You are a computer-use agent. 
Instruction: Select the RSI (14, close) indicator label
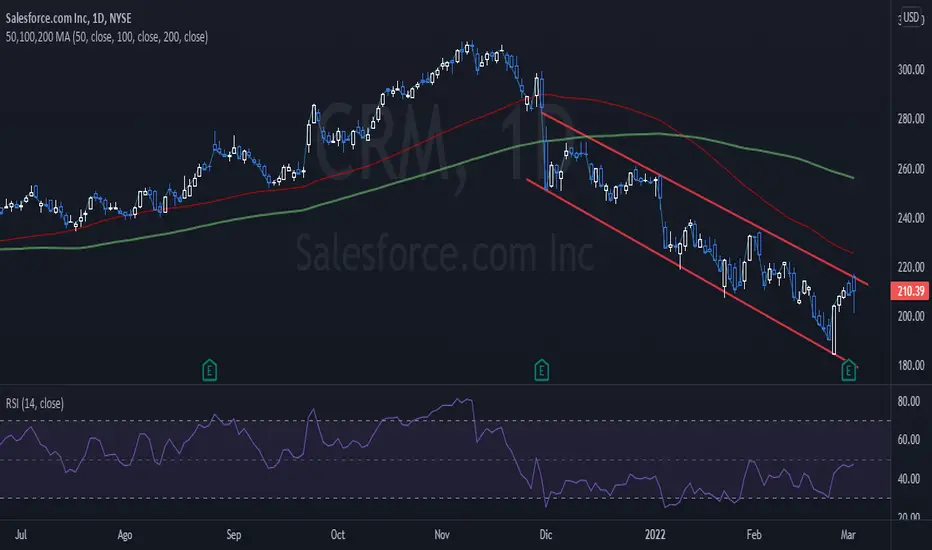[x=34, y=403]
